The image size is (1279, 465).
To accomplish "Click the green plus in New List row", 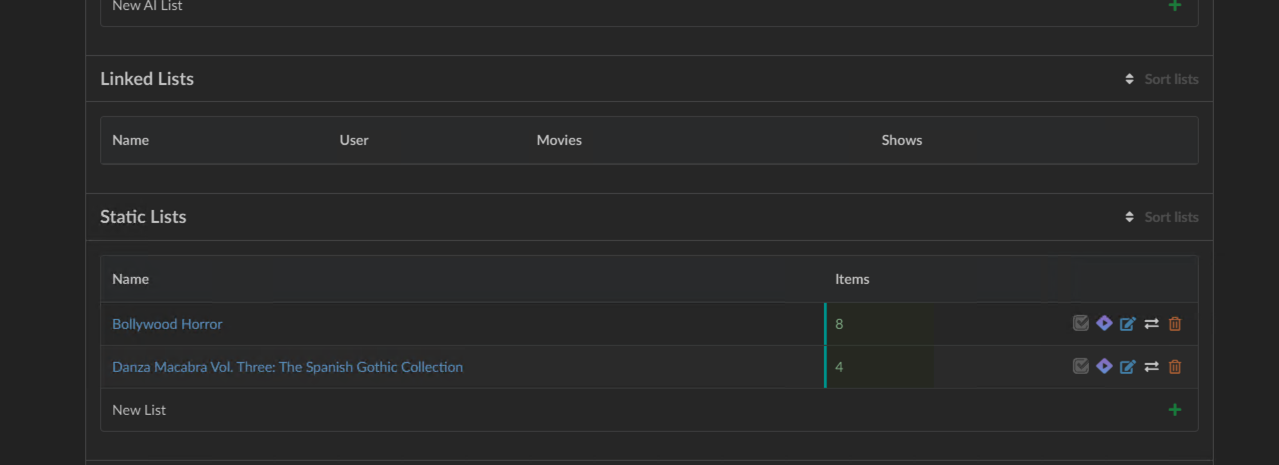I will click(1175, 410).
